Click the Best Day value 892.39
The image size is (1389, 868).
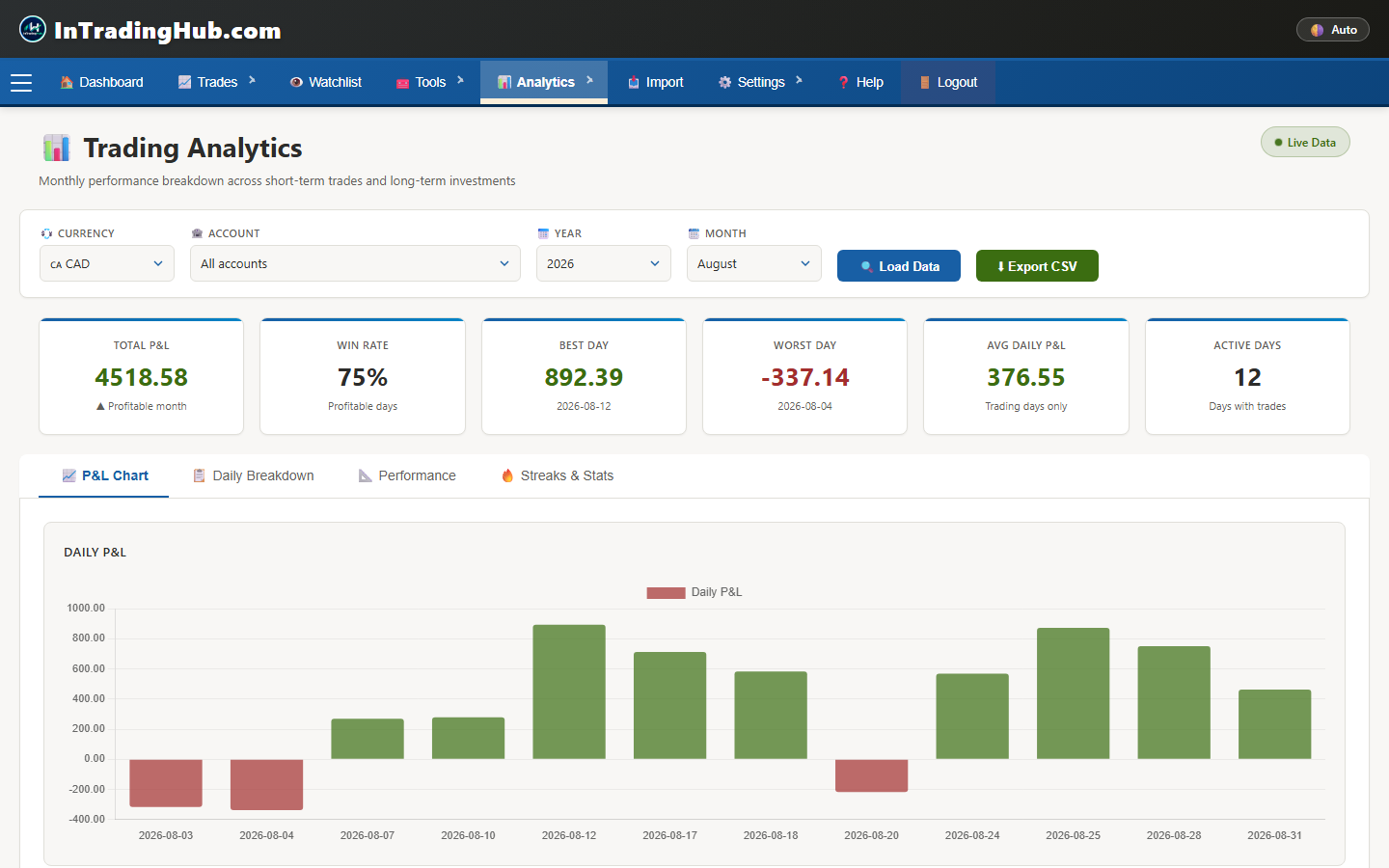pyautogui.click(x=584, y=377)
